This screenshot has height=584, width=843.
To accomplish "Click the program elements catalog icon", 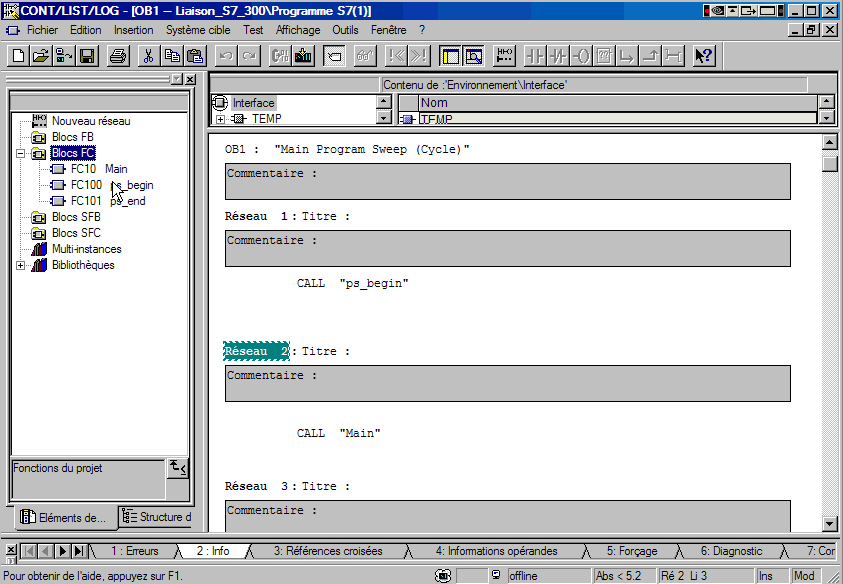I will click(334, 56).
